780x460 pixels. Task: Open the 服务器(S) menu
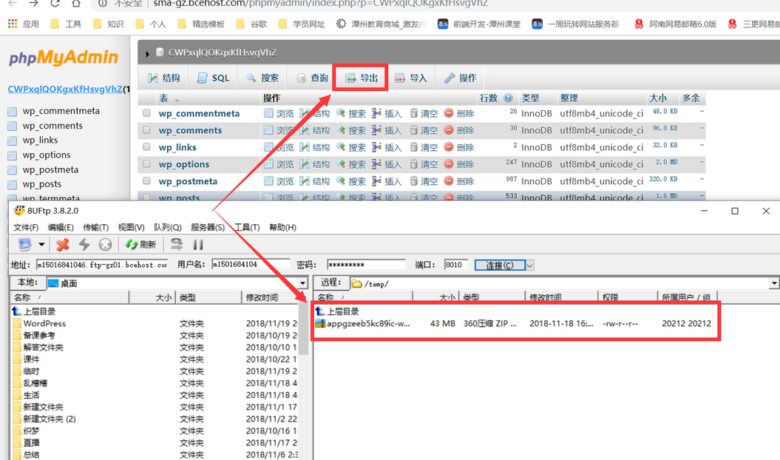coord(208,227)
